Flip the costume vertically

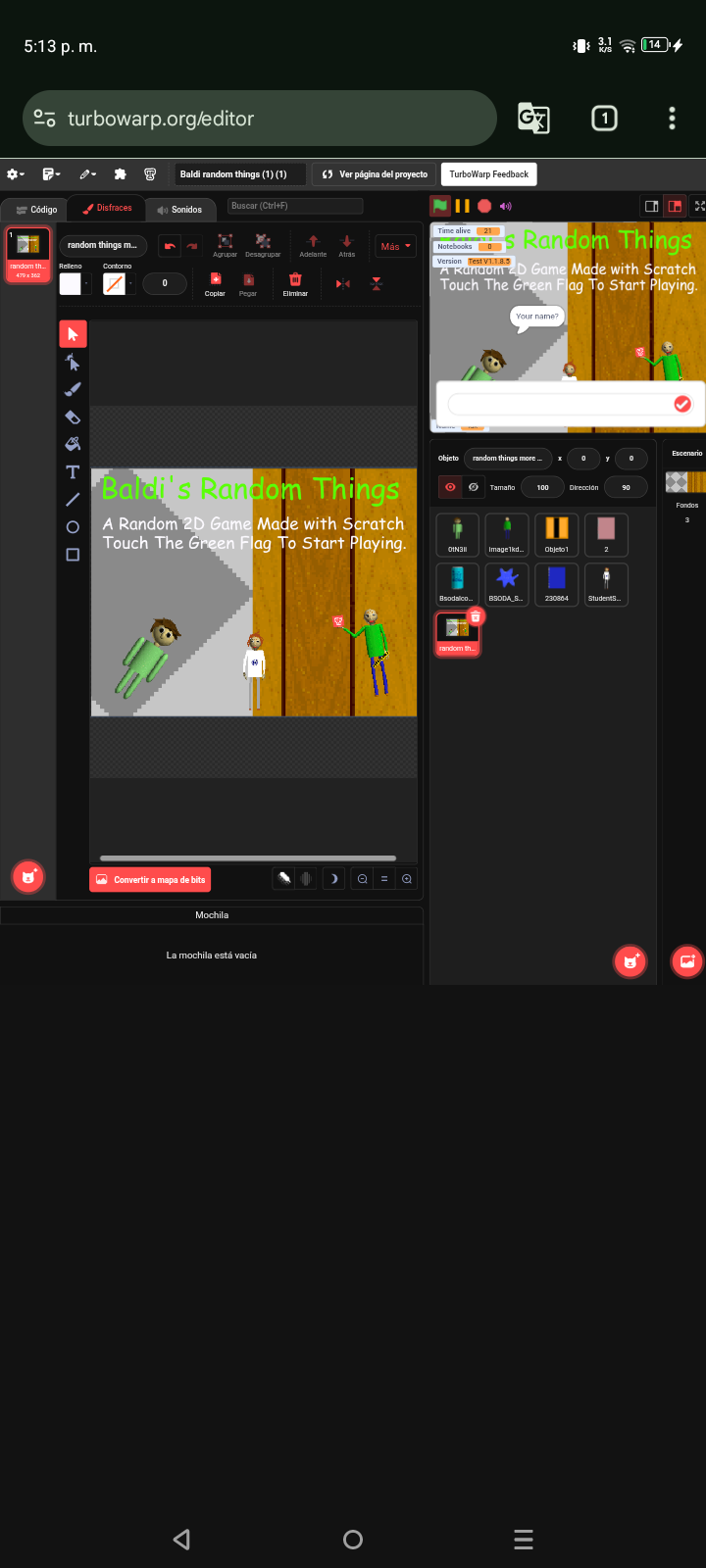click(376, 283)
